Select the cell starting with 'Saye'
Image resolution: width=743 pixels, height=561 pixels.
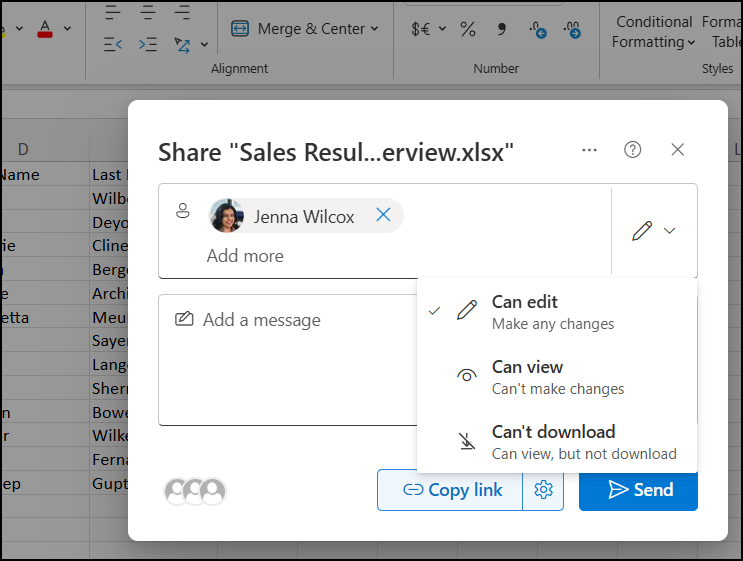tap(109, 341)
